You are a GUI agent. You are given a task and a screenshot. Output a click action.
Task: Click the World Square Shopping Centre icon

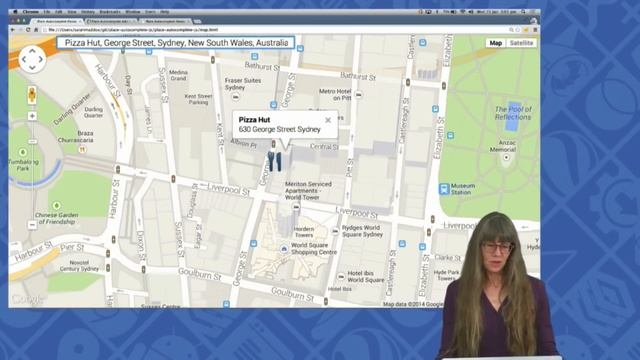(284, 249)
